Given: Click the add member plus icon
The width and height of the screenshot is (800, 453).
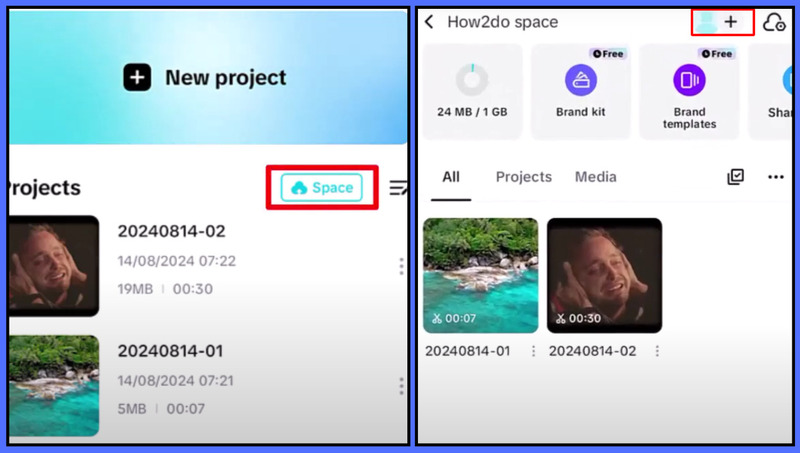Looking at the screenshot, I should [x=730, y=22].
